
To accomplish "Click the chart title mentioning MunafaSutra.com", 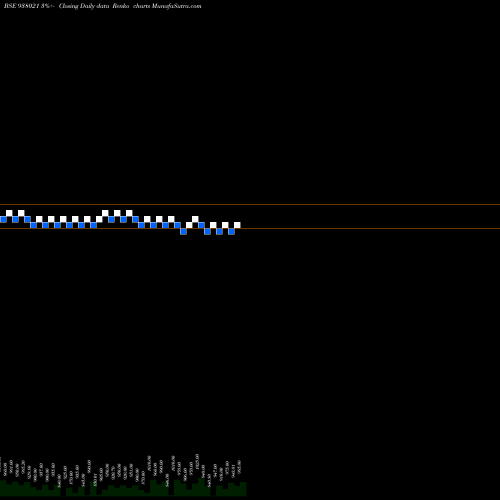I will coord(103,6).
